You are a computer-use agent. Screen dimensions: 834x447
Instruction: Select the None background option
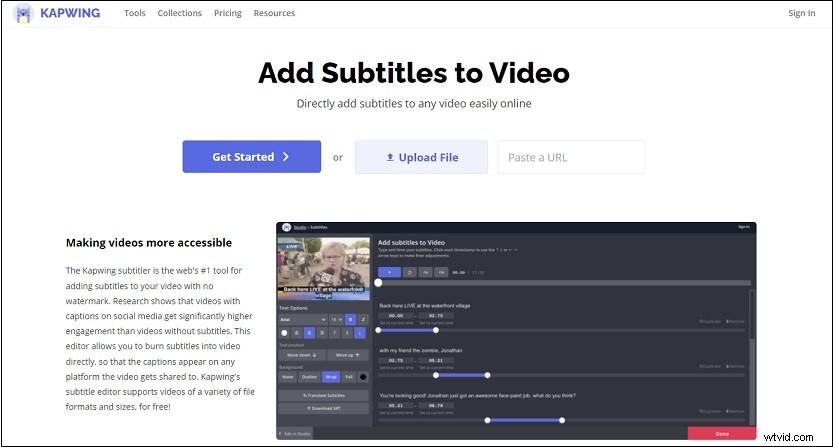tap(288, 377)
